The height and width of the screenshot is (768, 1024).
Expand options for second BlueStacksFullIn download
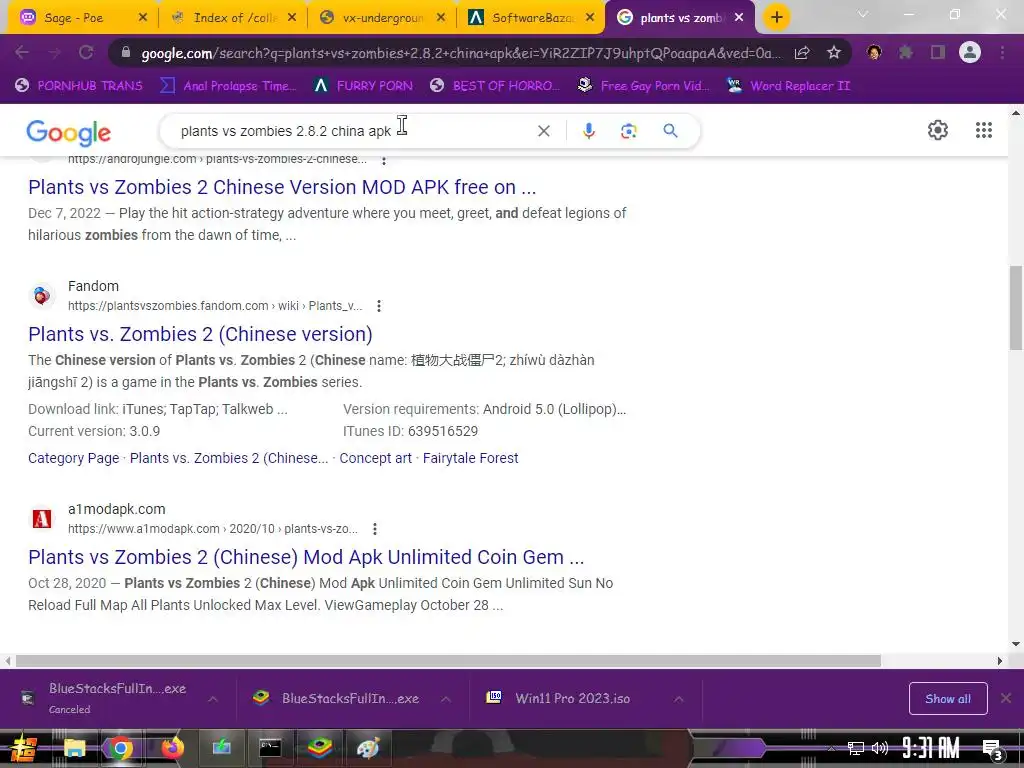tap(446, 699)
